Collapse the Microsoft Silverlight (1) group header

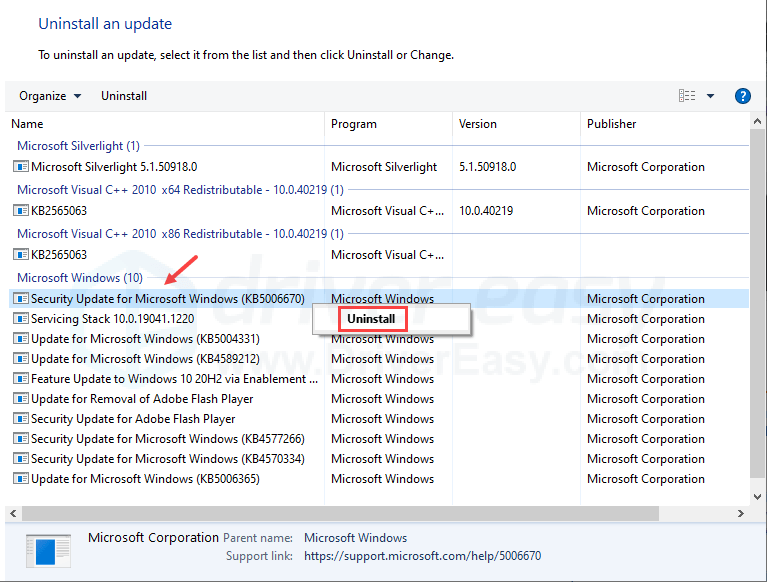pos(78,146)
